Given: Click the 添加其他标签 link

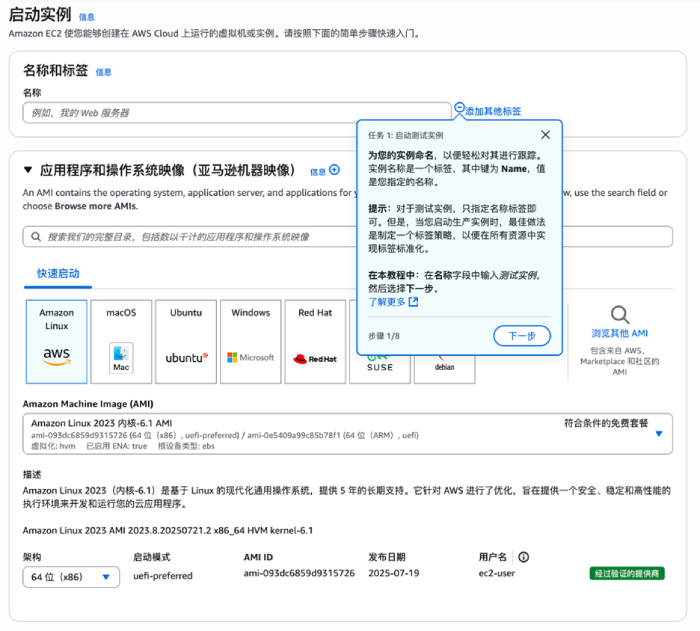Looking at the screenshot, I should (492, 111).
